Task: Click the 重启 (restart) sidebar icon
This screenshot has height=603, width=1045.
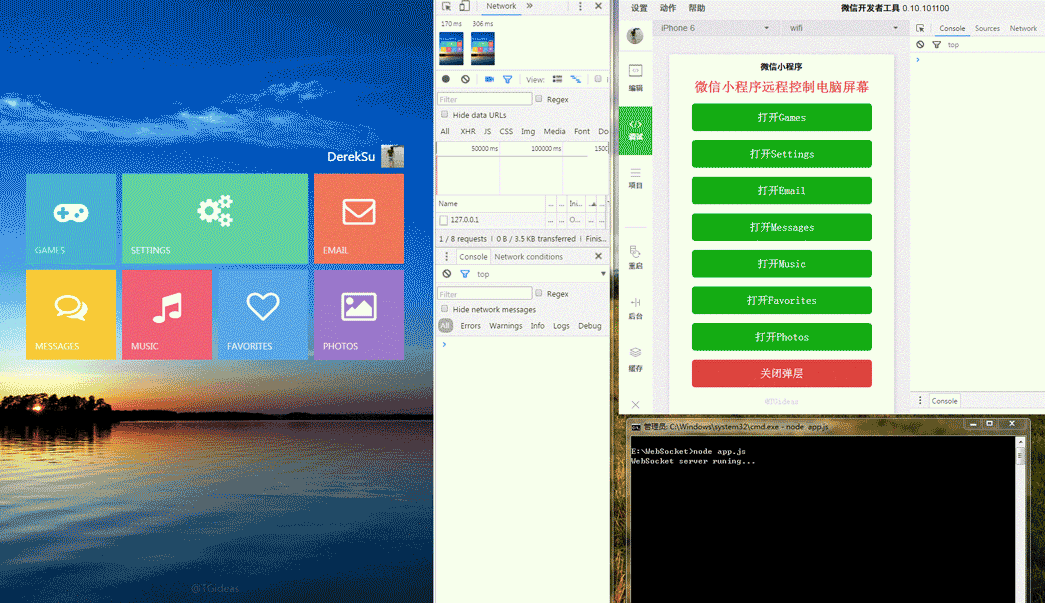Action: tap(635, 257)
